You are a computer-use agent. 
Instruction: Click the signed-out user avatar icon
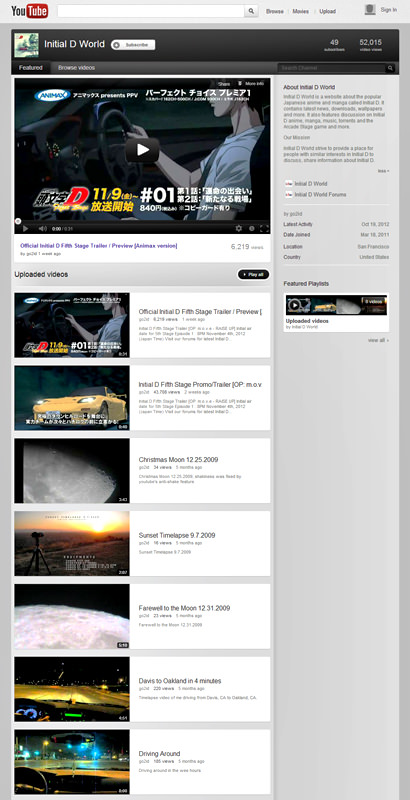coord(370,10)
